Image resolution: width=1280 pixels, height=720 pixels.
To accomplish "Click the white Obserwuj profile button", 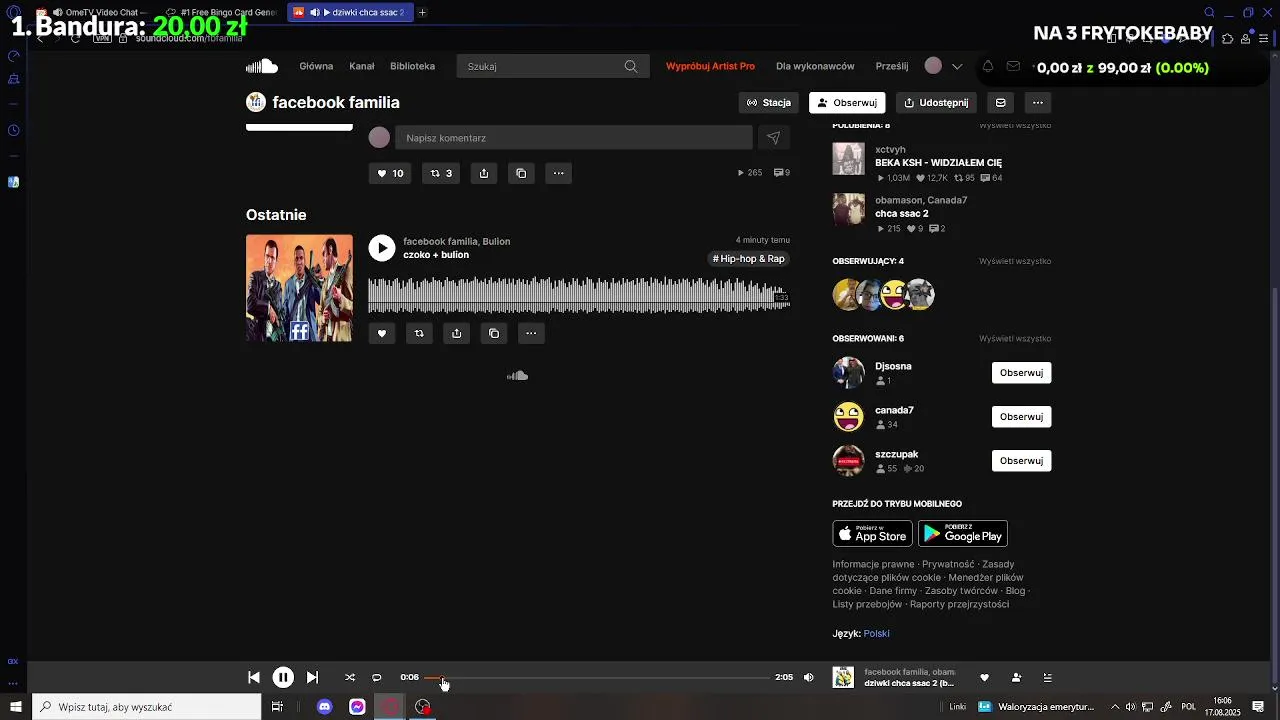I will (x=847, y=102).
